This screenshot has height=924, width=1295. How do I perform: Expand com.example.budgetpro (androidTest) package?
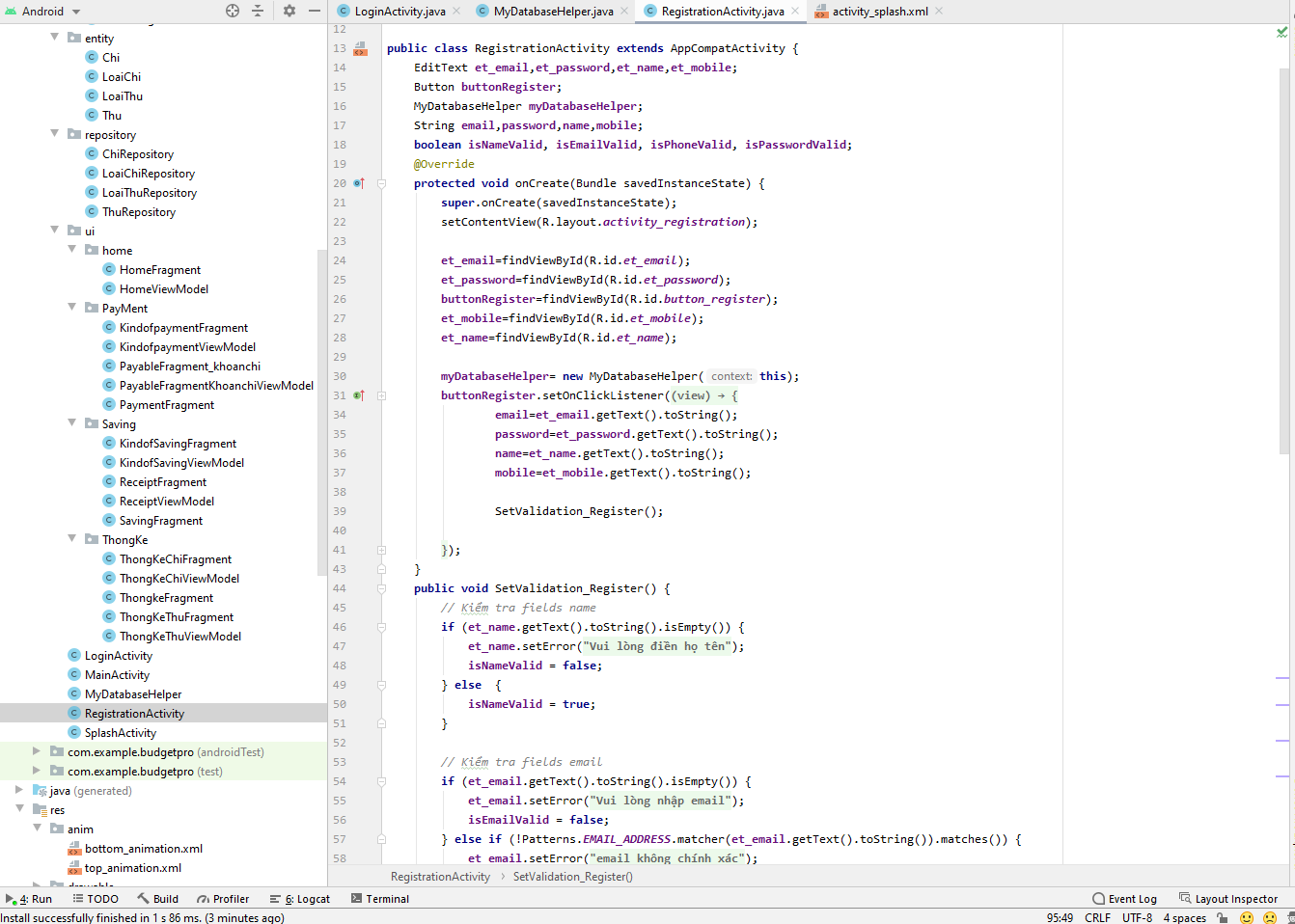pos(37,750)
